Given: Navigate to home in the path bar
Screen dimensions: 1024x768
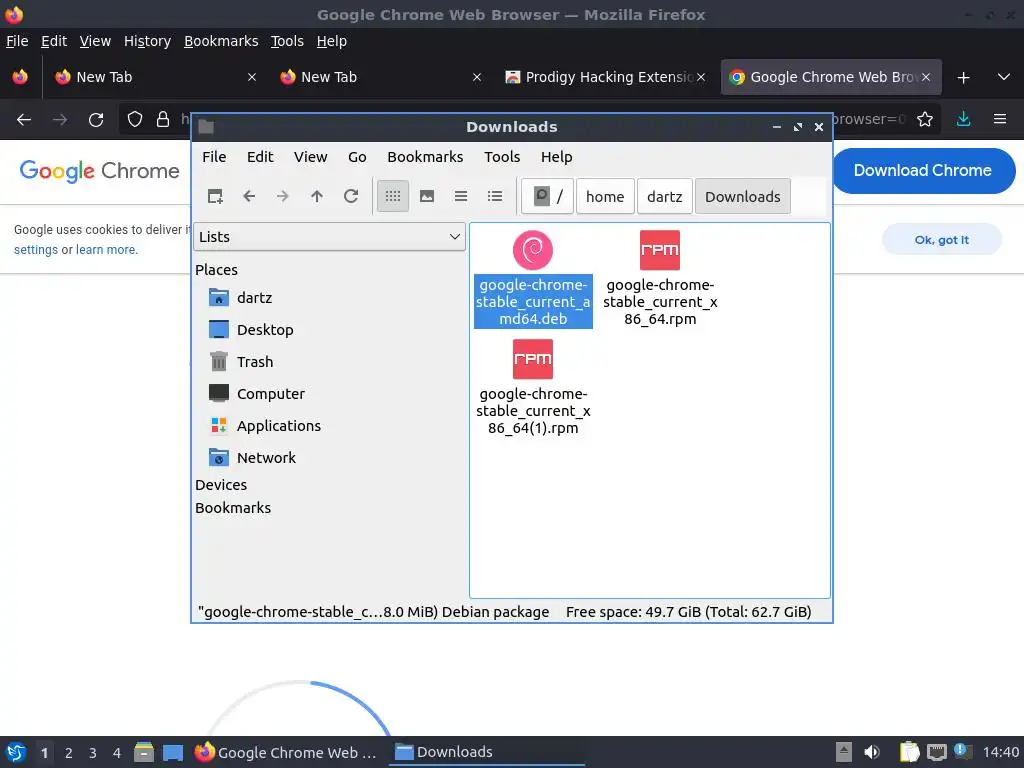Looking at the screenshot, I should coord(605,196).
